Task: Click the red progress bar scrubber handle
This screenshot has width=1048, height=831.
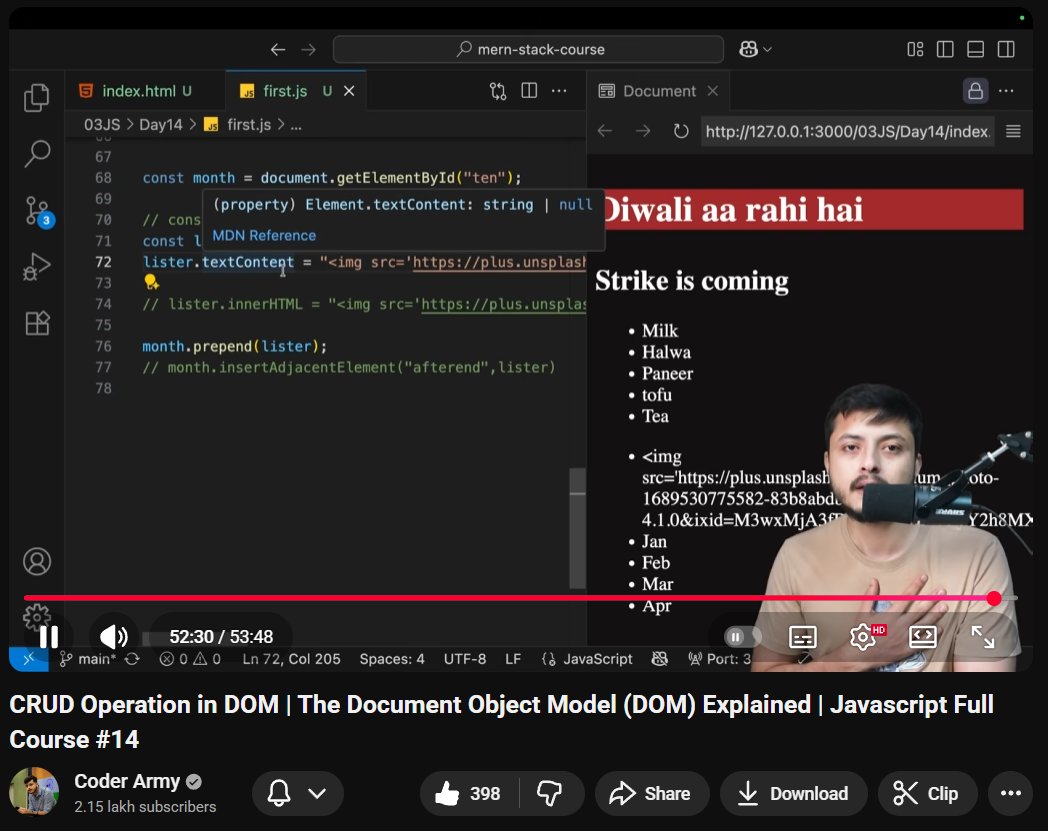Action: 994,598
